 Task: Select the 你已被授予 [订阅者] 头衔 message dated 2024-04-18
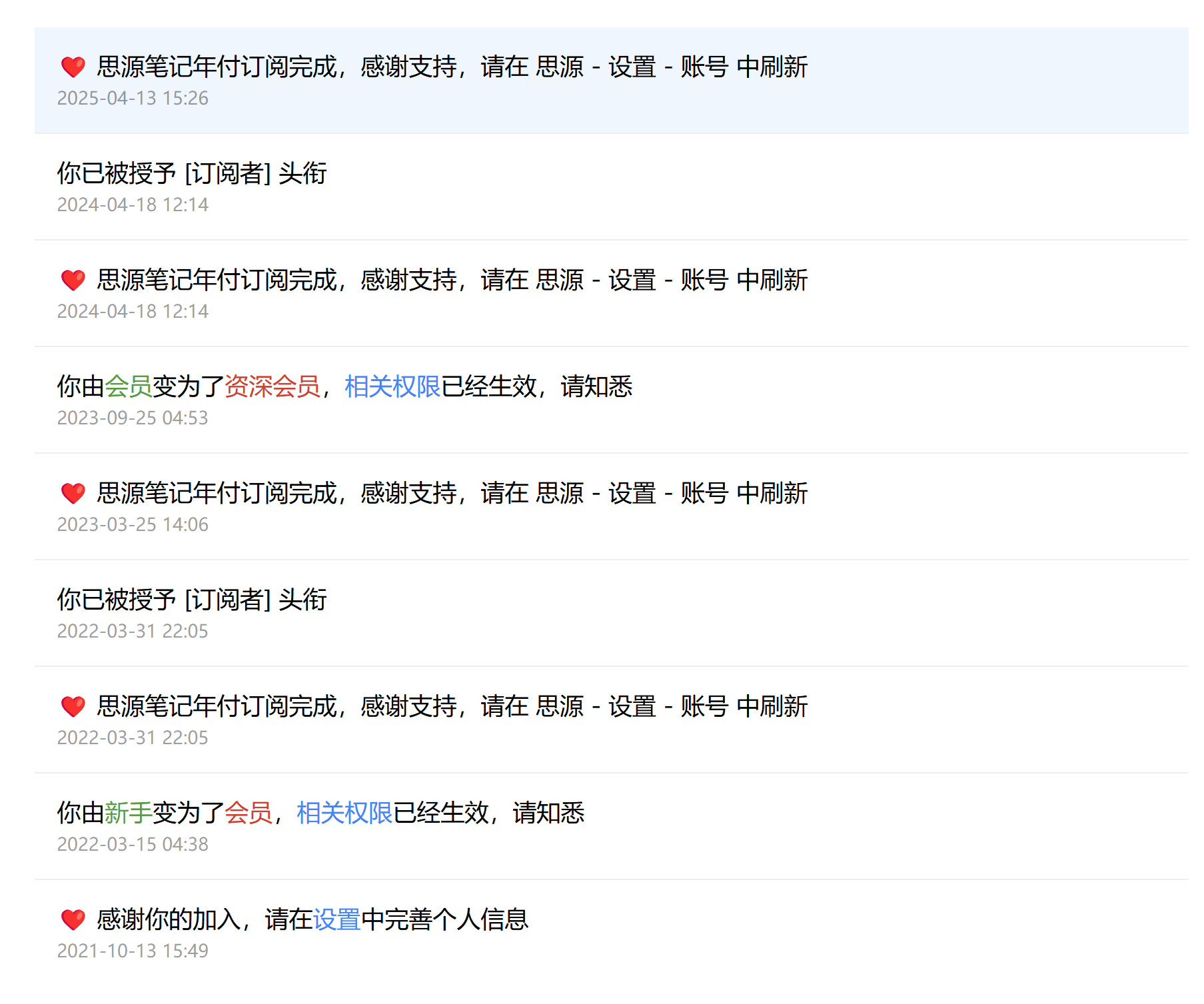pos(612,187)
